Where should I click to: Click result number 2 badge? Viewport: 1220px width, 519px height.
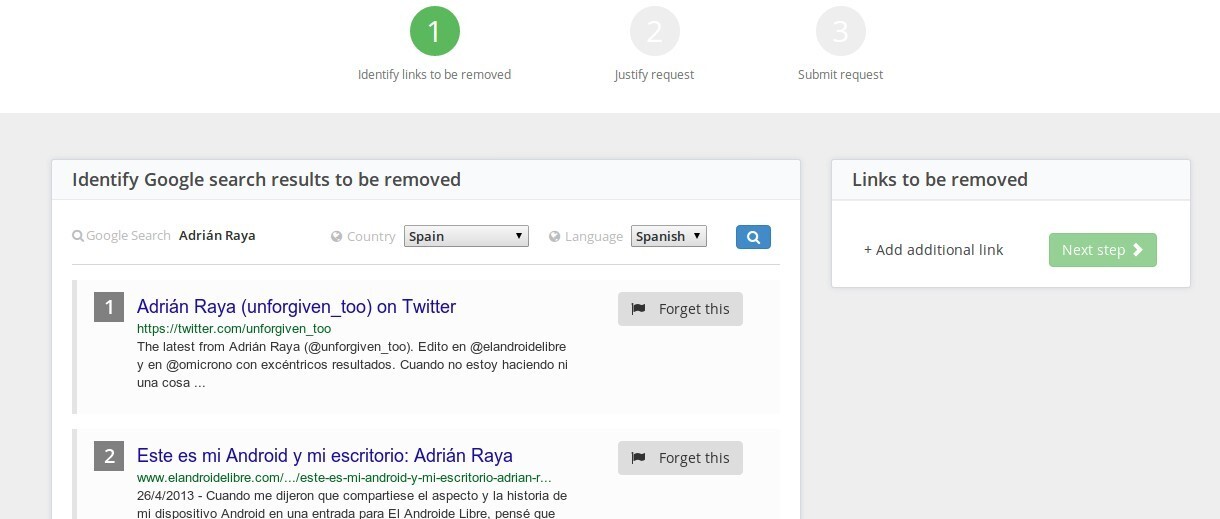(108, 456)
